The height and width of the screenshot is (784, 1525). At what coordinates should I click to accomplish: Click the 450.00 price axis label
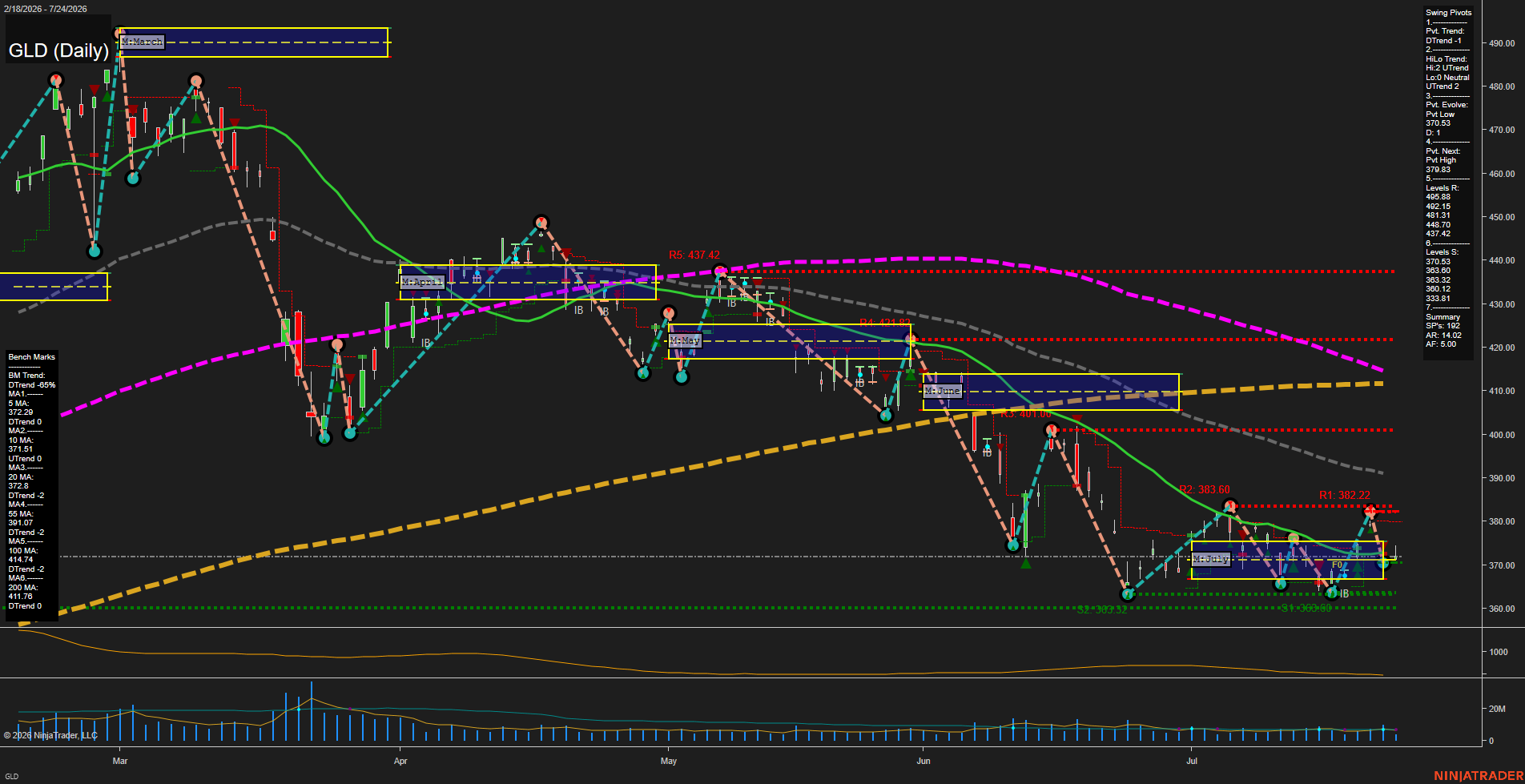(1502, 217)
